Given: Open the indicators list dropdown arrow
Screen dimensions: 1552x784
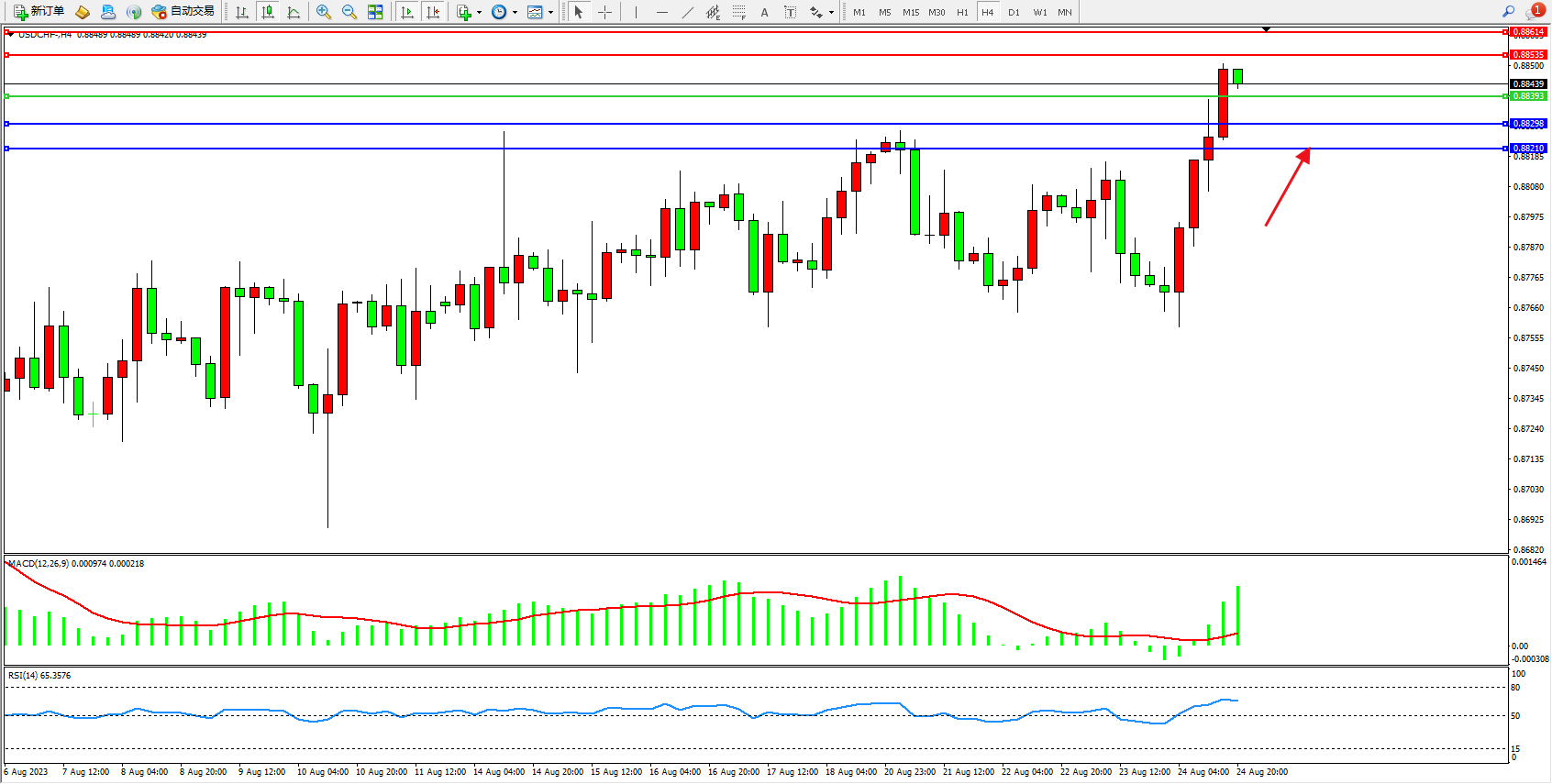Looking at the screenshot, I should click(x=479, y=13).
